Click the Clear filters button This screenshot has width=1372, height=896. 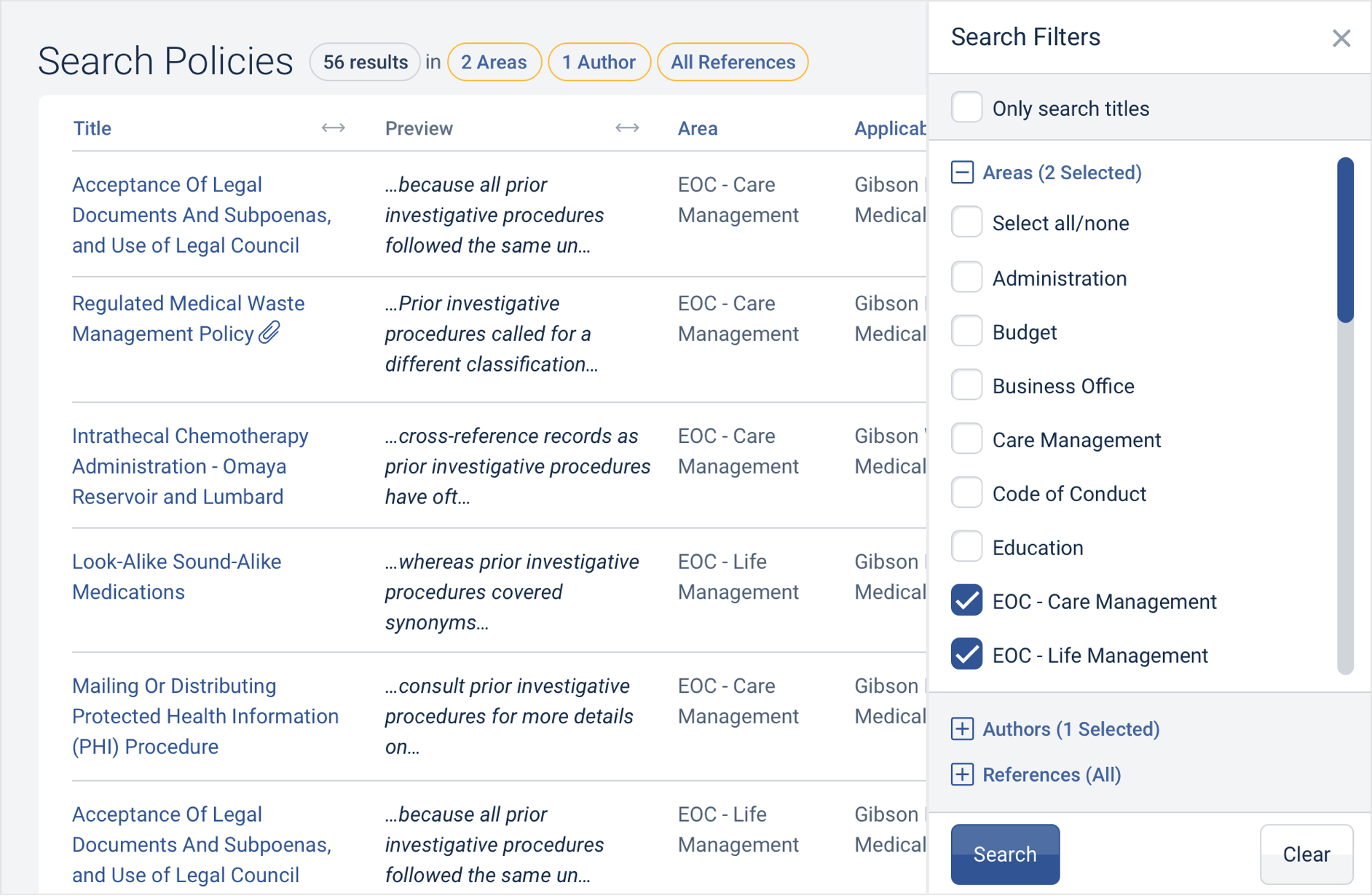1306,854
